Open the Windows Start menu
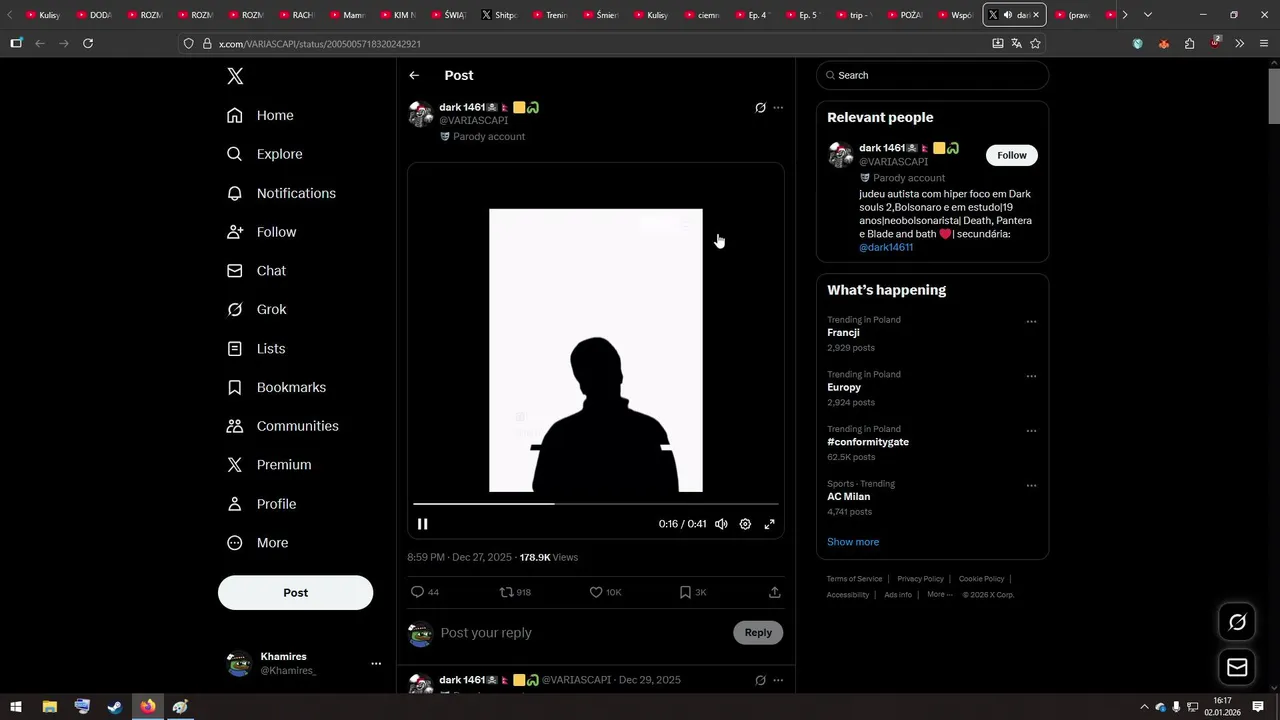This screenshot has height=720, width=1280. (16, 707)
